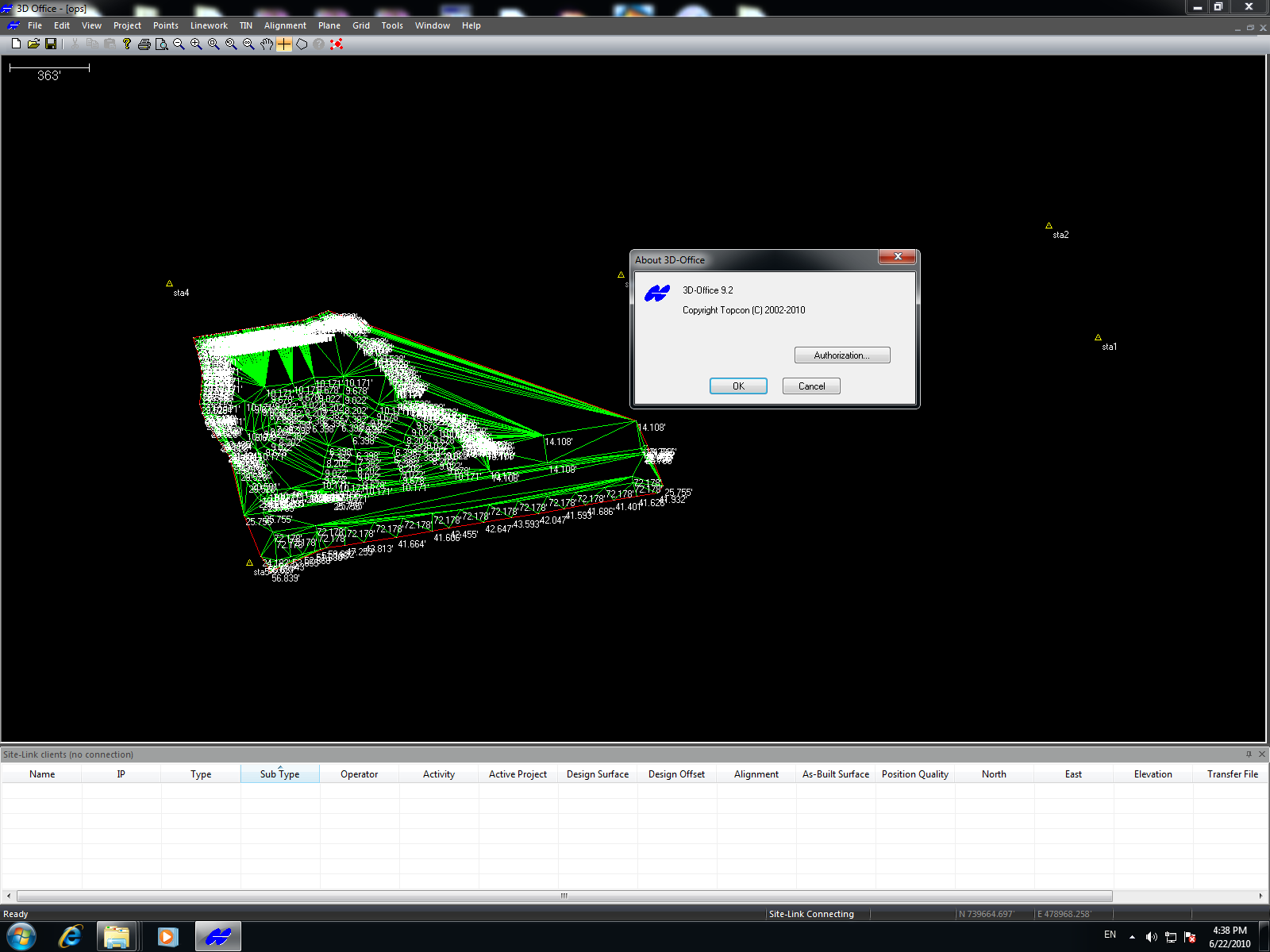Click the Position Quality column header
This screenshot has width=1270, height=952.
coord(915,774)
